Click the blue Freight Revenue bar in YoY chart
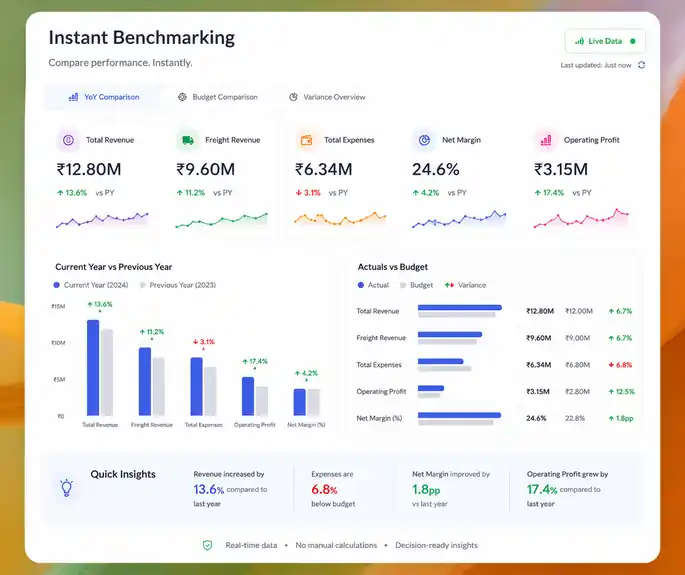 tap(145, 381)
